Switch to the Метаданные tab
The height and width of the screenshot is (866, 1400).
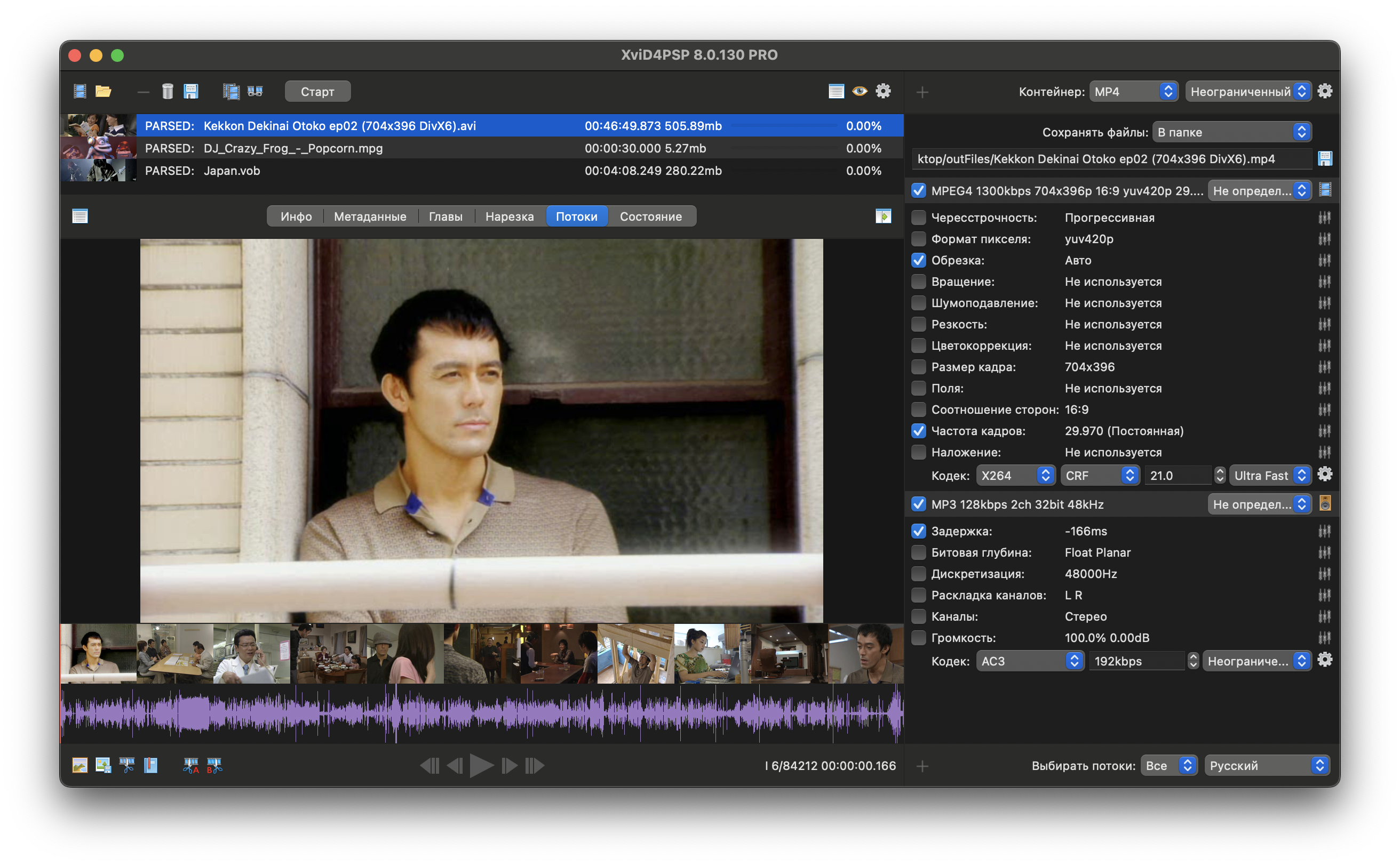click(x=370, y=217)
